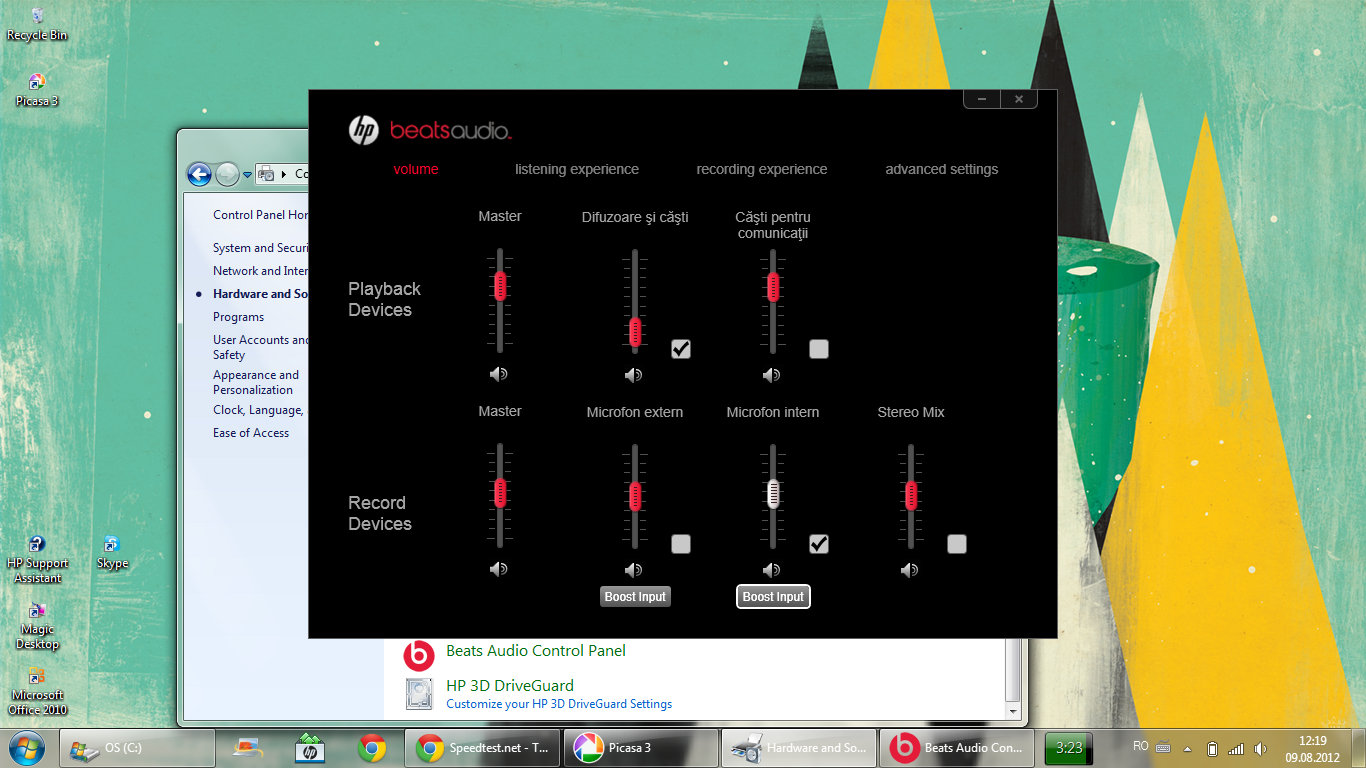Open HP Support Assistant desktop icon
Image resolution: width=1366 pixels, height=768 pixels.
pos(37,560)
